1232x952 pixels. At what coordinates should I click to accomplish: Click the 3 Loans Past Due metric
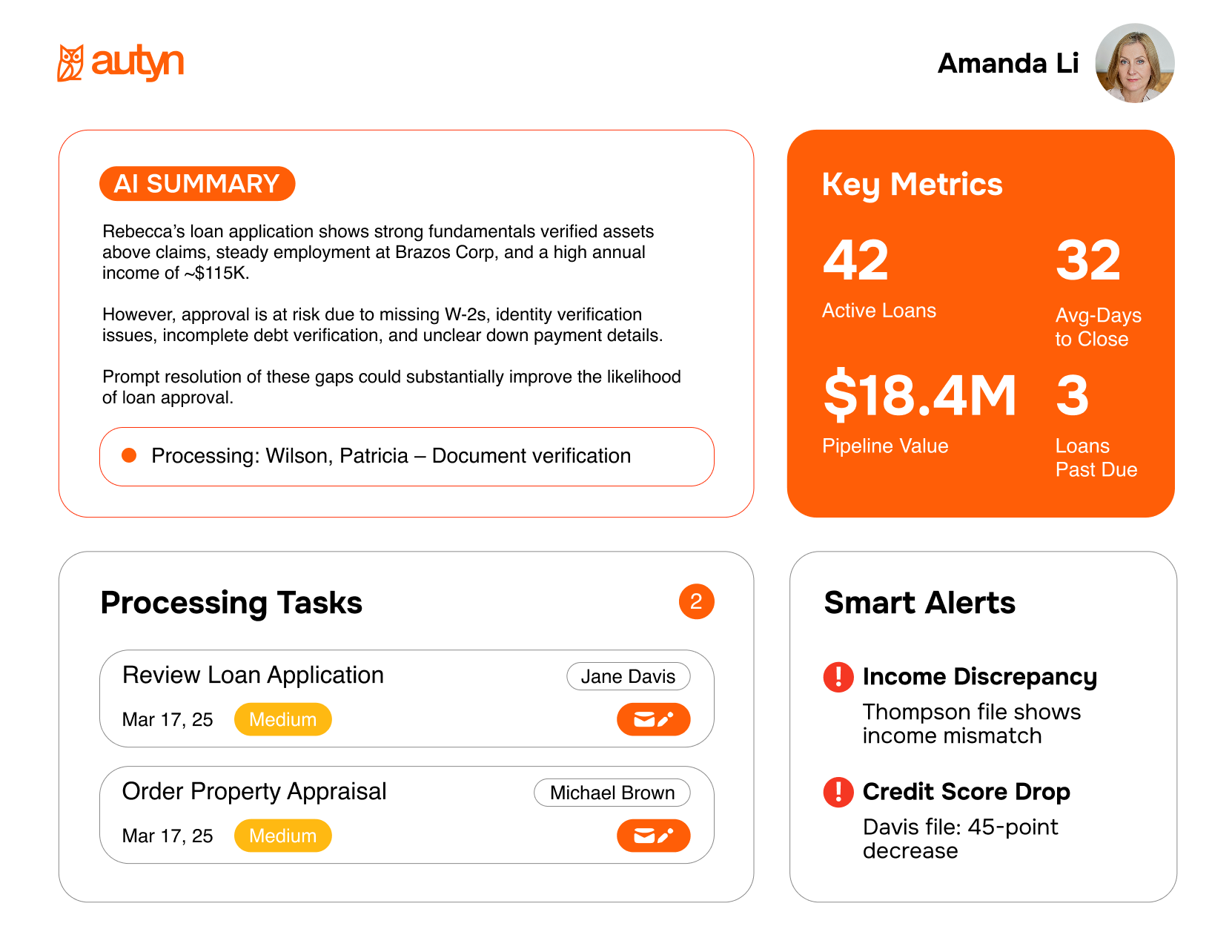click(1096, 426)
